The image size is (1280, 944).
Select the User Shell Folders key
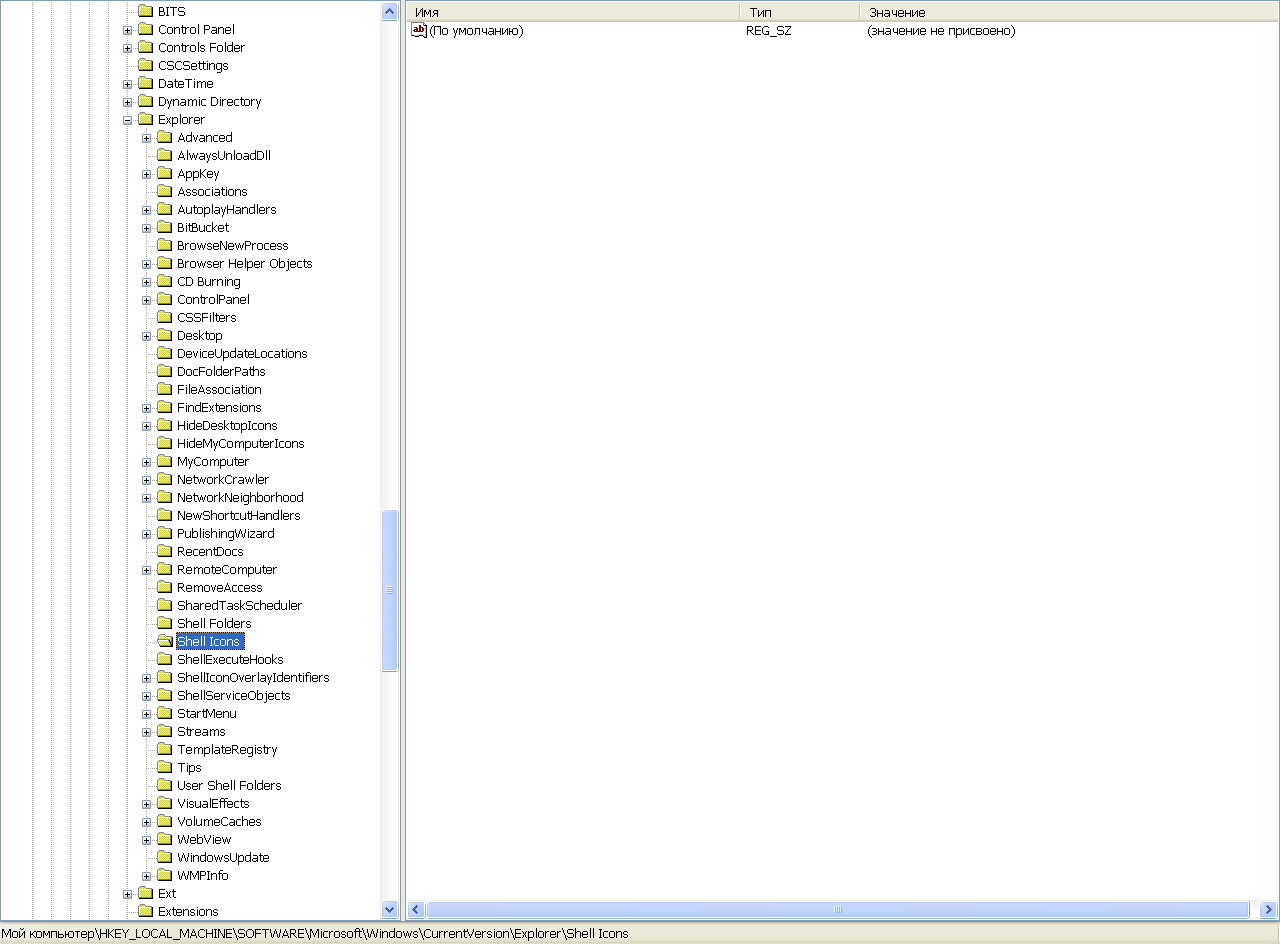pyautogui.click(x=229, y=786)
